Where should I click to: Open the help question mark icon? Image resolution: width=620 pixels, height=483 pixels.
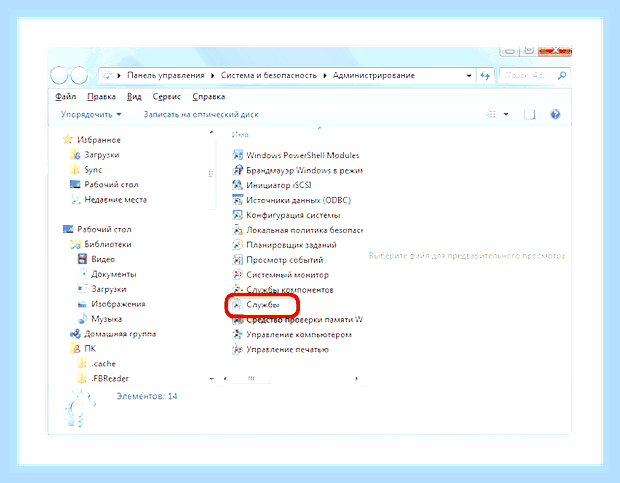tap(555, 114)
